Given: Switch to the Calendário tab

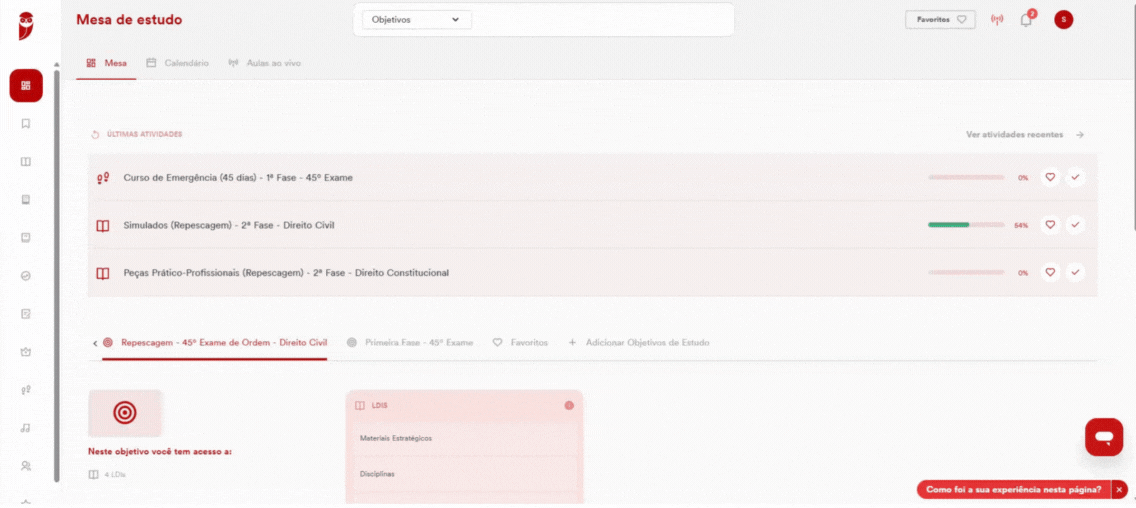Looking at the screenshot, I should pyautogui.click(x=178, y=63).
